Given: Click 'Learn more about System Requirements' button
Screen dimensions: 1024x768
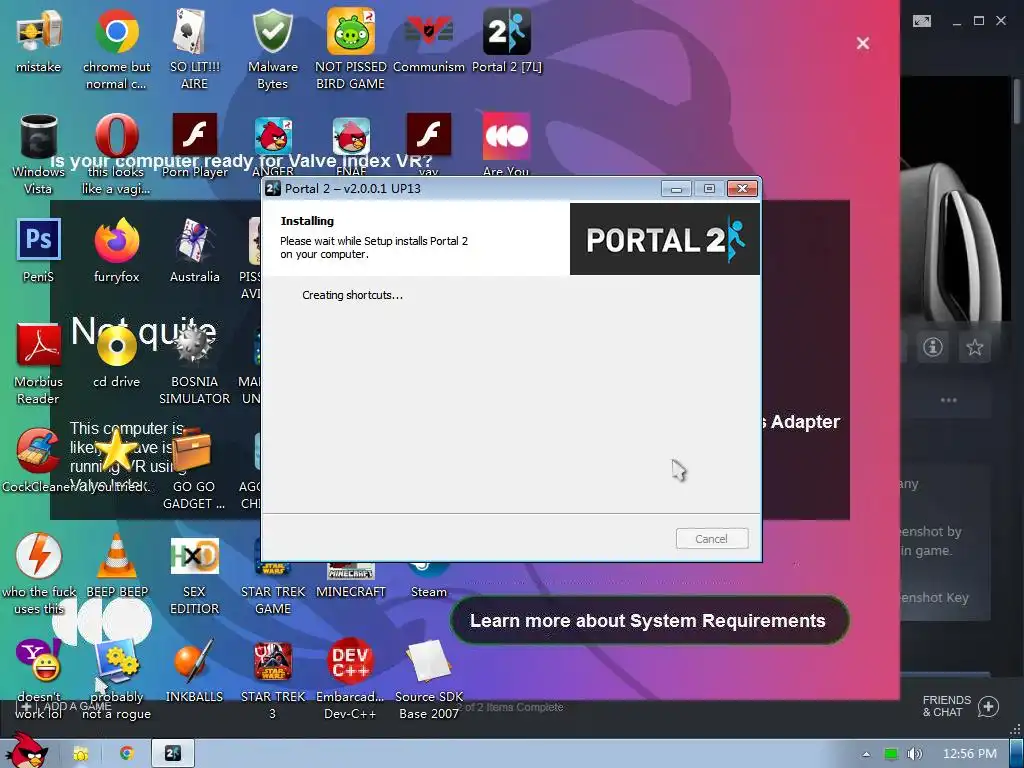Looking at the screenshot, I should (x=649, y=620).
